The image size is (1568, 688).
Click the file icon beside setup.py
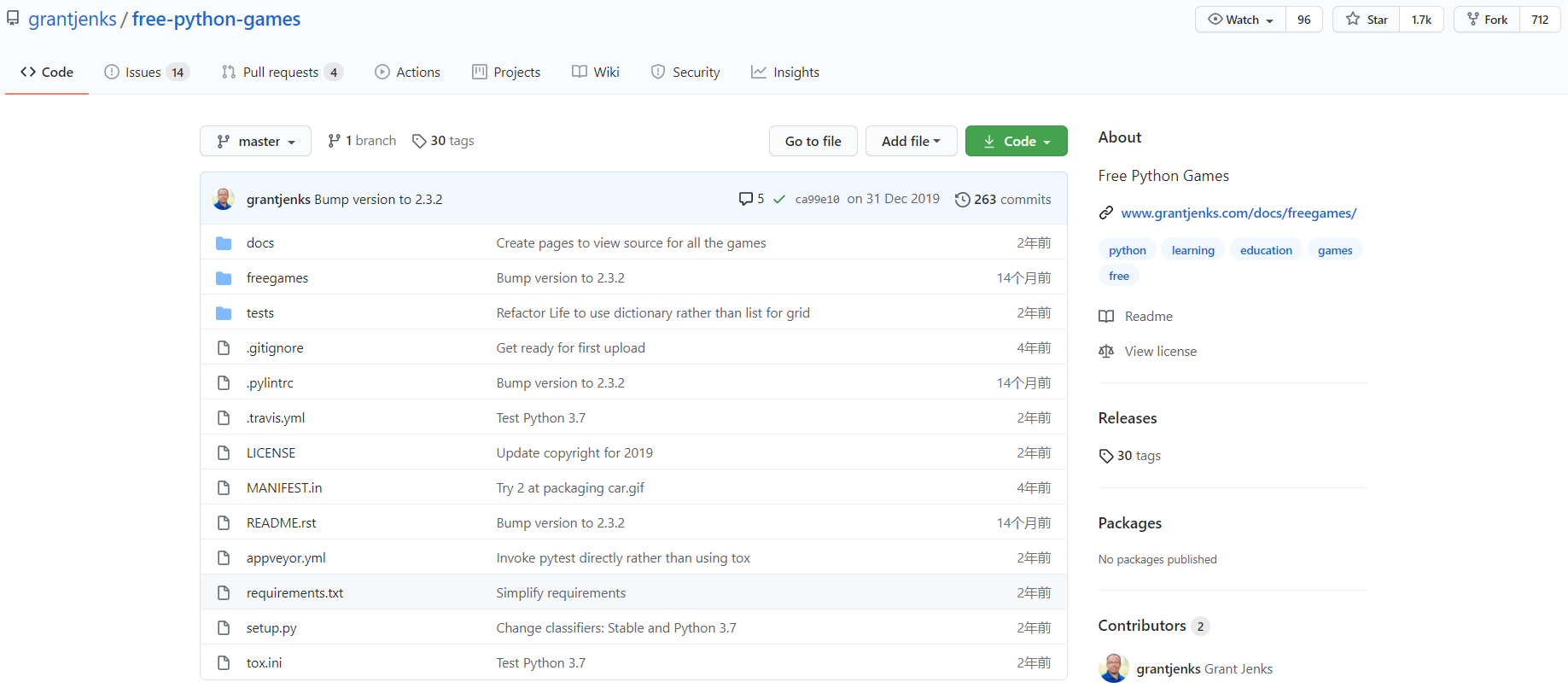[224, 628]
